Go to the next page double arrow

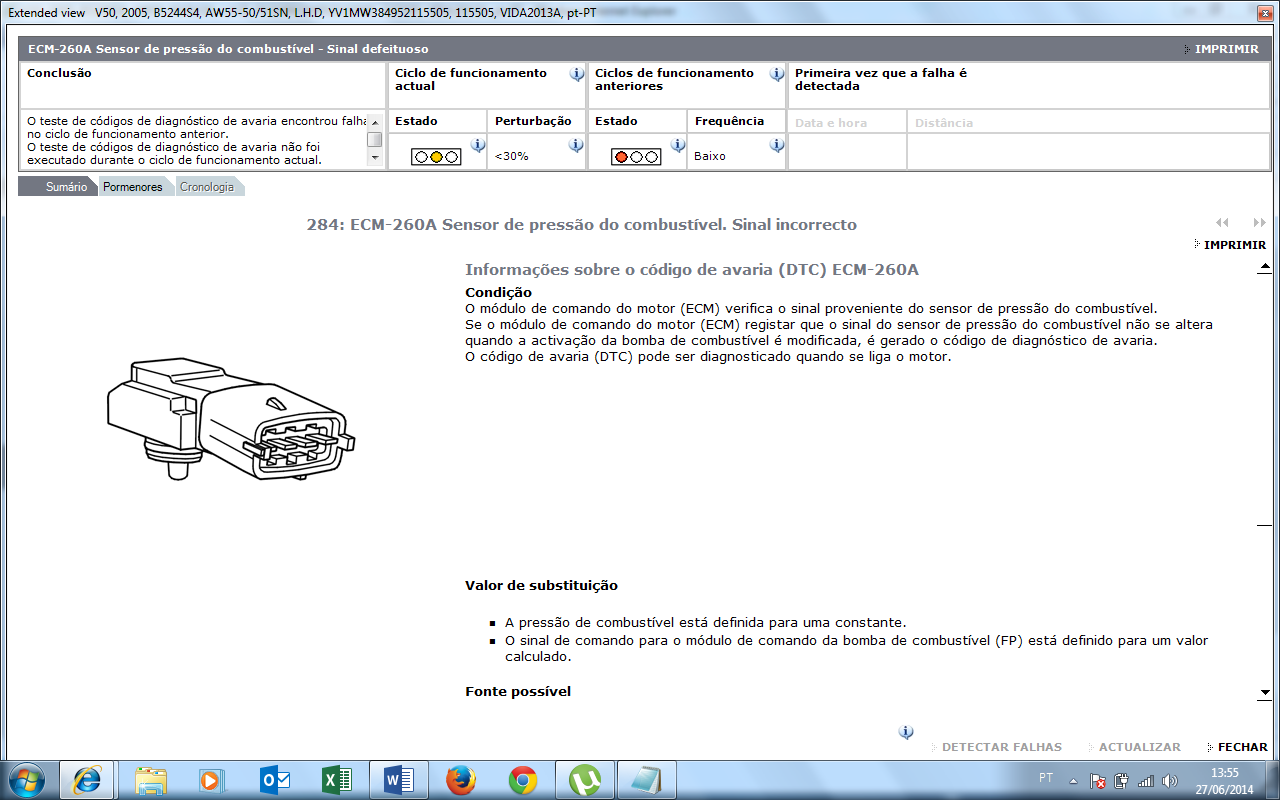[x=1259, y=223]
